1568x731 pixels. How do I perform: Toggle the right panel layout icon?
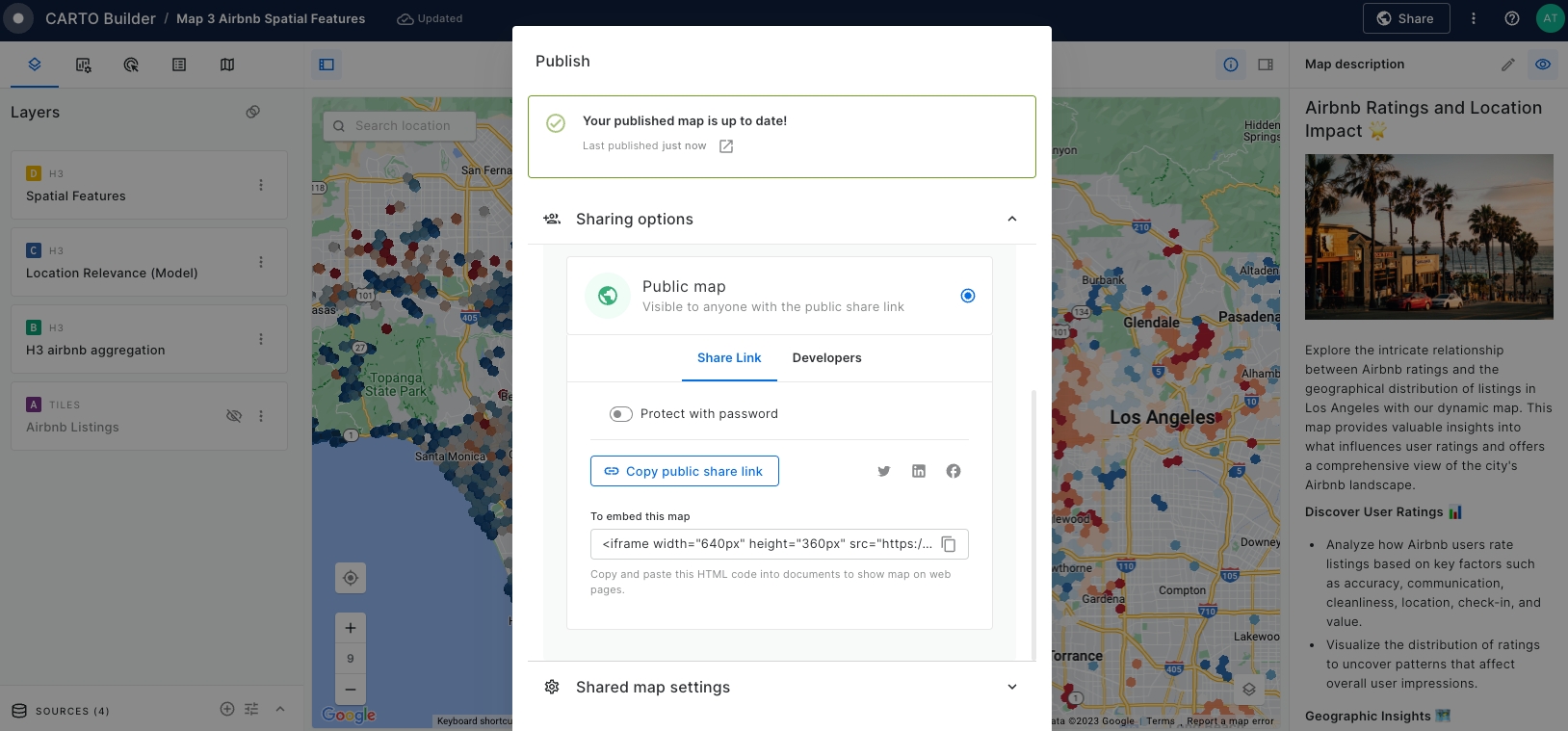(1266, 65)
